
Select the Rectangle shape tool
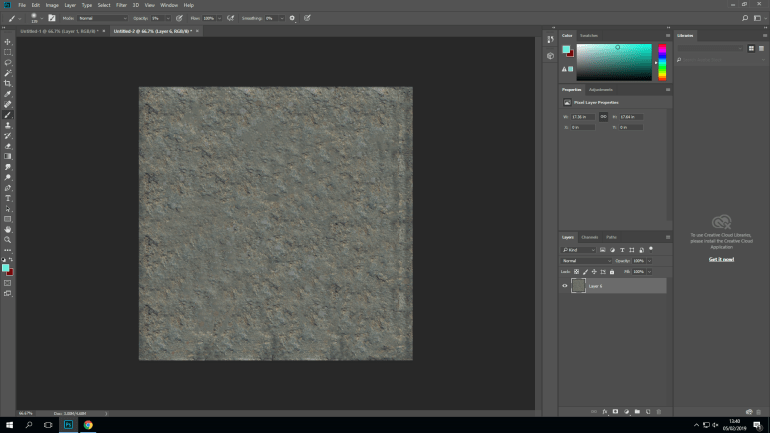coord(8,219)
